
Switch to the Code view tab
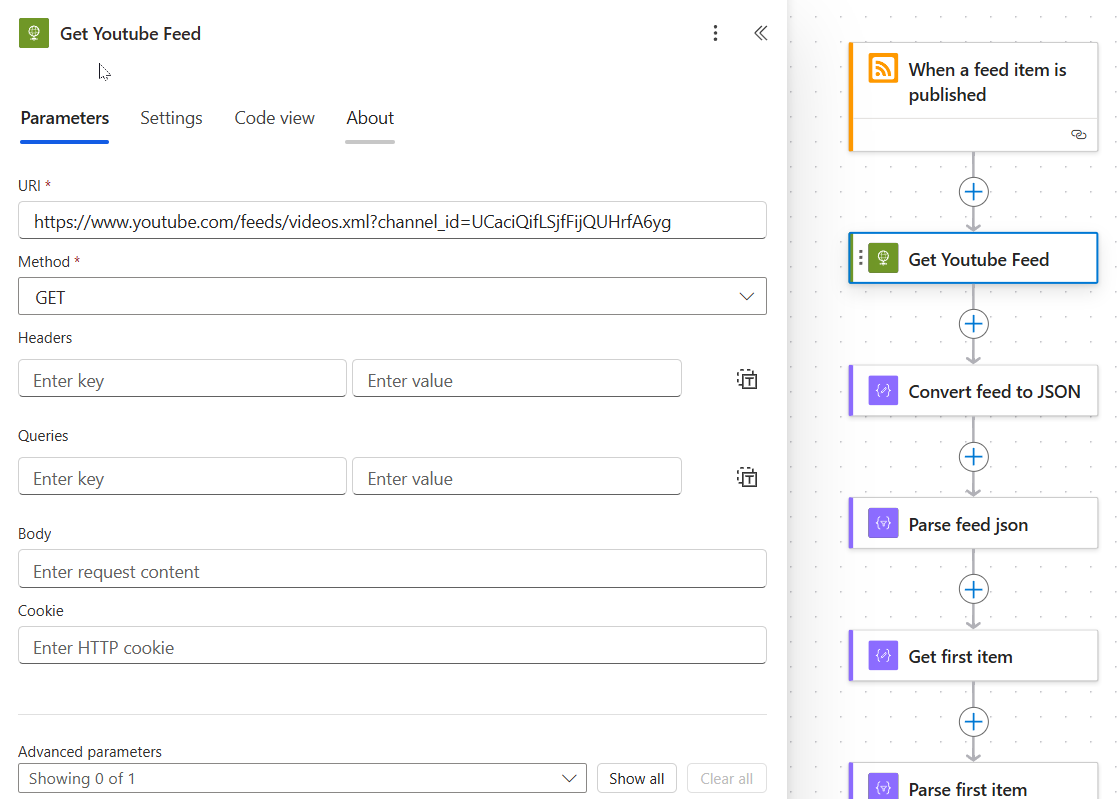[x=274, y=118]
